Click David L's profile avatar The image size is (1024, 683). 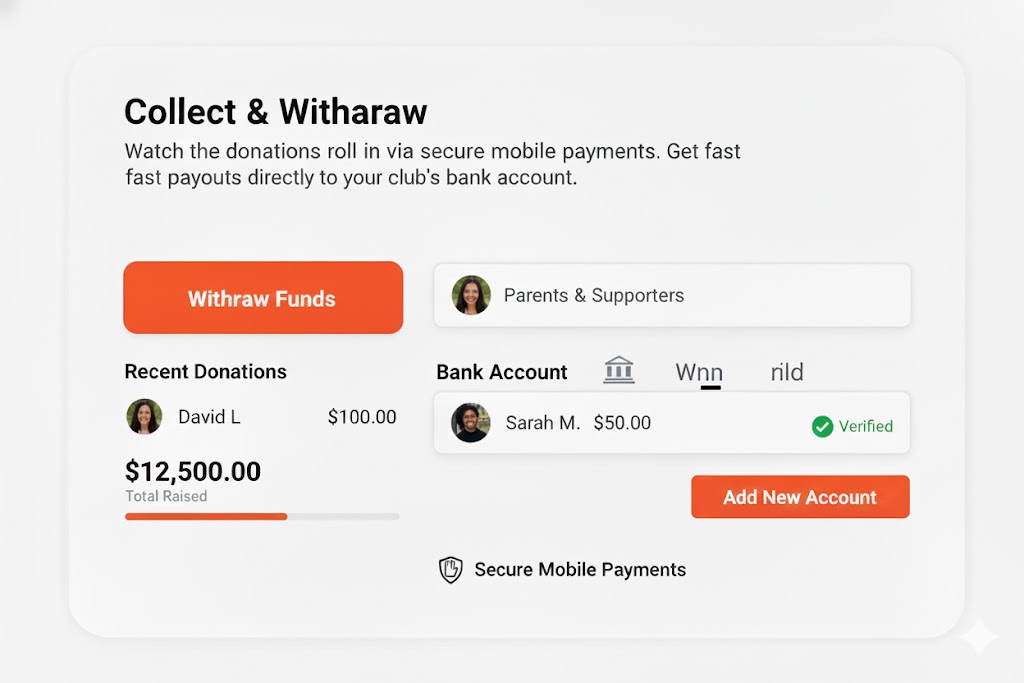[x=144, y=417]
